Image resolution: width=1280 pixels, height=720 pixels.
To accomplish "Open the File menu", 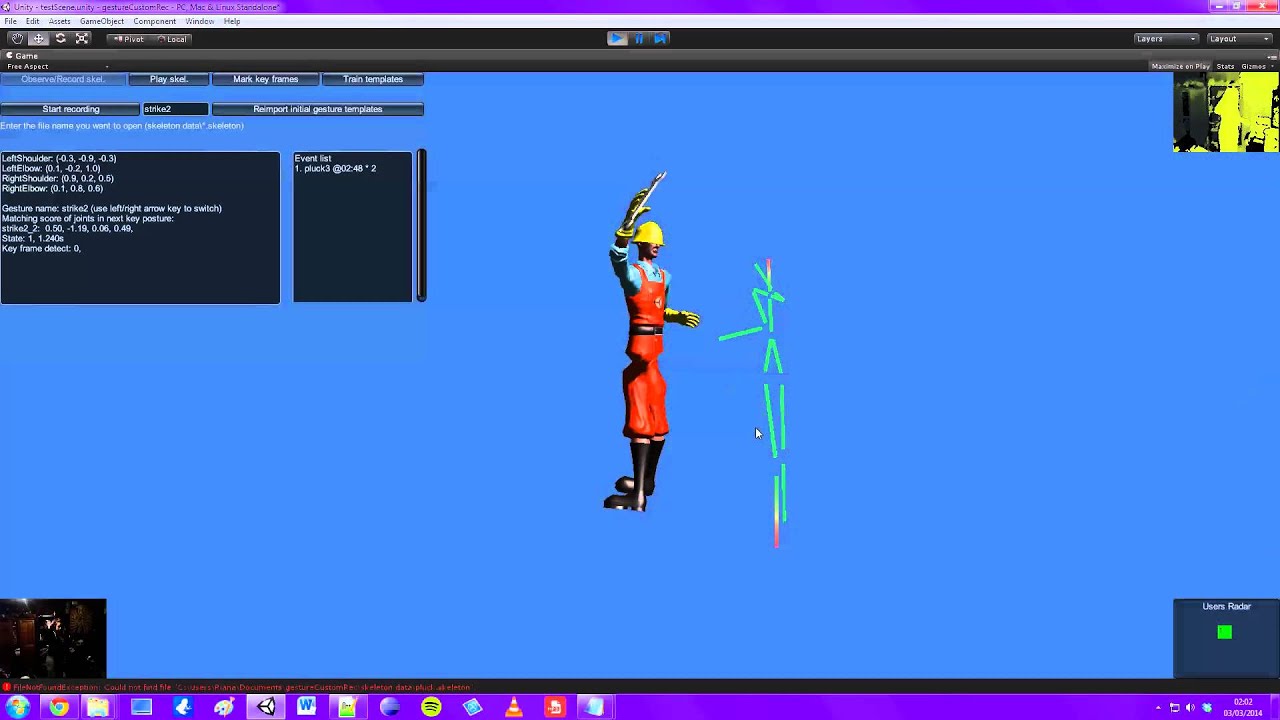I will pos(10,21).
